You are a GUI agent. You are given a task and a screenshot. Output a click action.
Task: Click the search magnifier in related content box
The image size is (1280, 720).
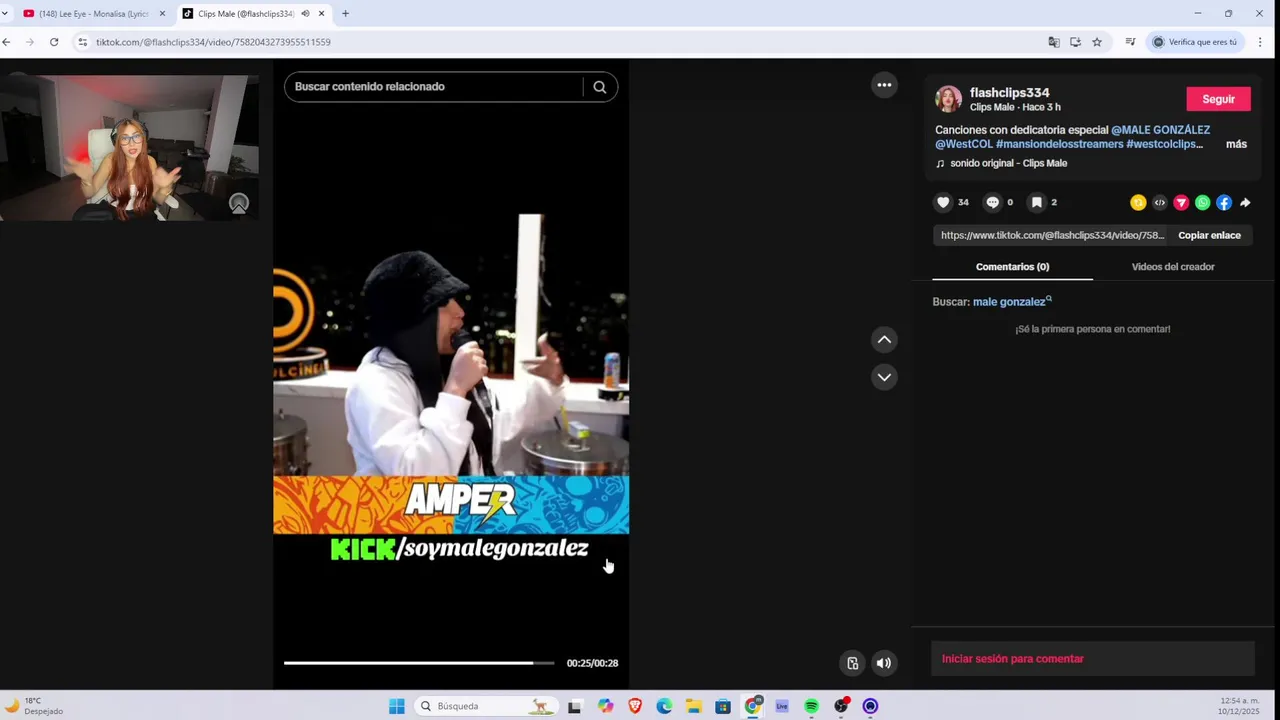(x=600, y=87)
